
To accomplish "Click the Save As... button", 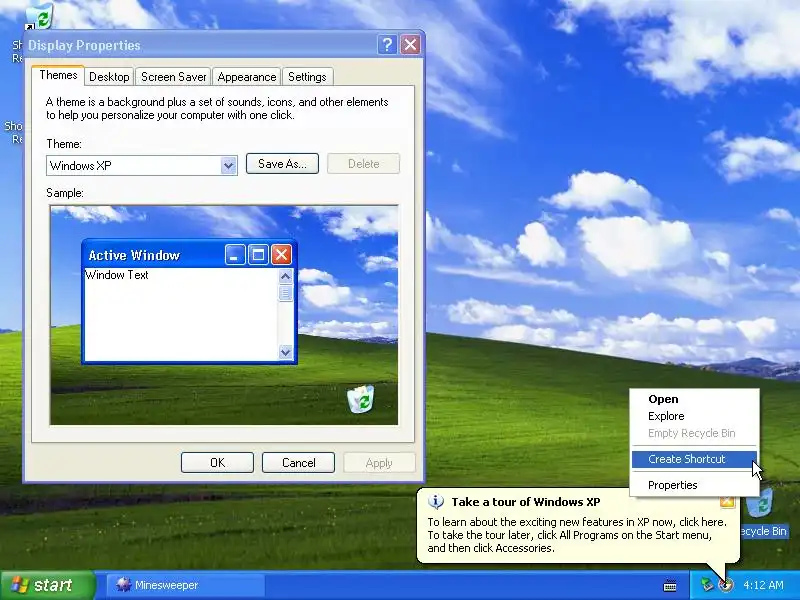I will (x=282, y=164).
